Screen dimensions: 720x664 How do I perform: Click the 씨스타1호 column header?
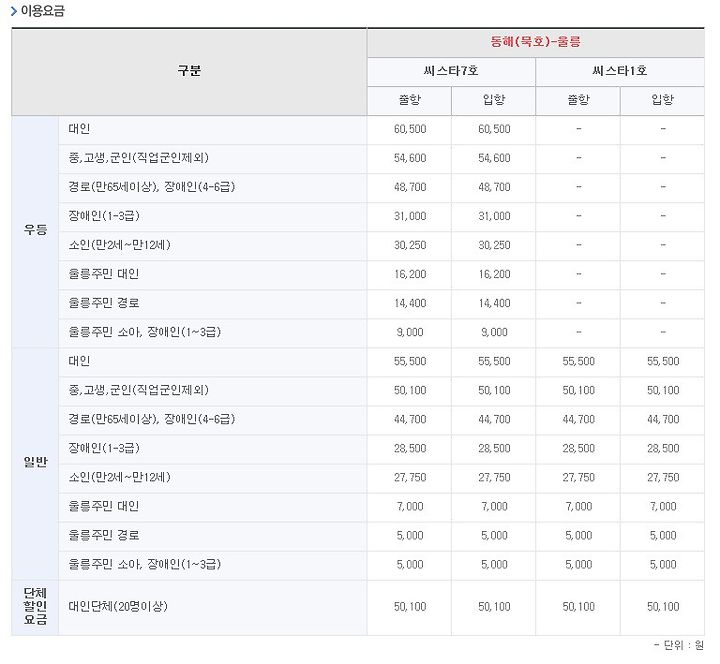(620, 71)
